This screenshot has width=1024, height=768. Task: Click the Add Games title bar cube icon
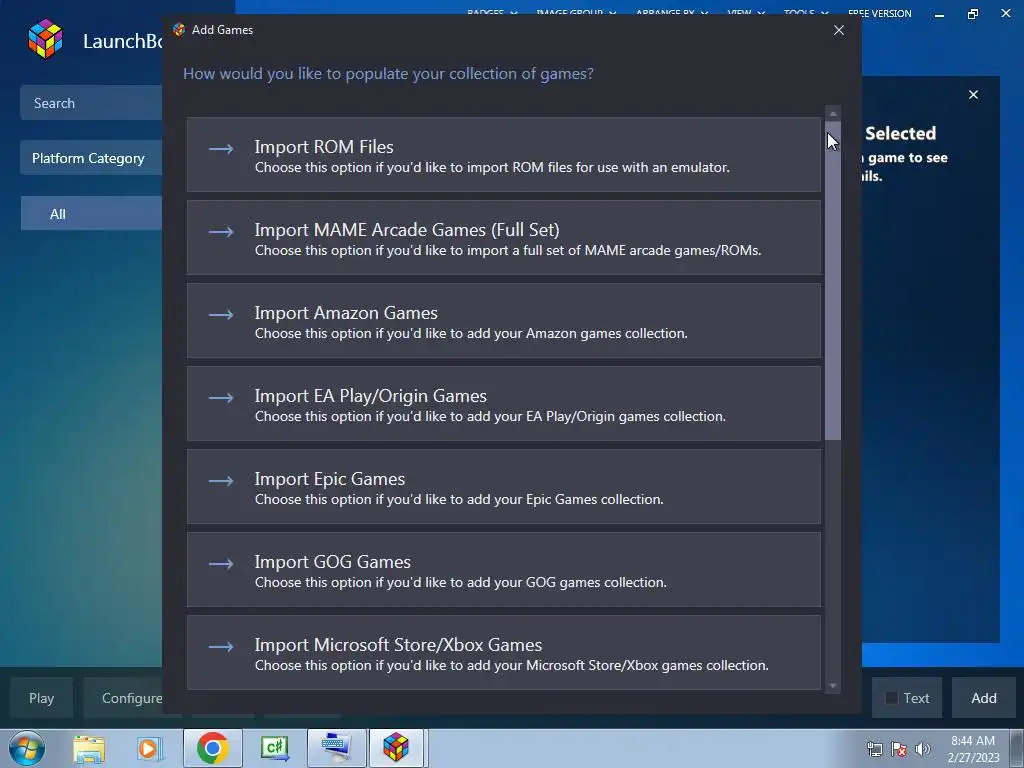pyautogui.click(x=178, y=29)
